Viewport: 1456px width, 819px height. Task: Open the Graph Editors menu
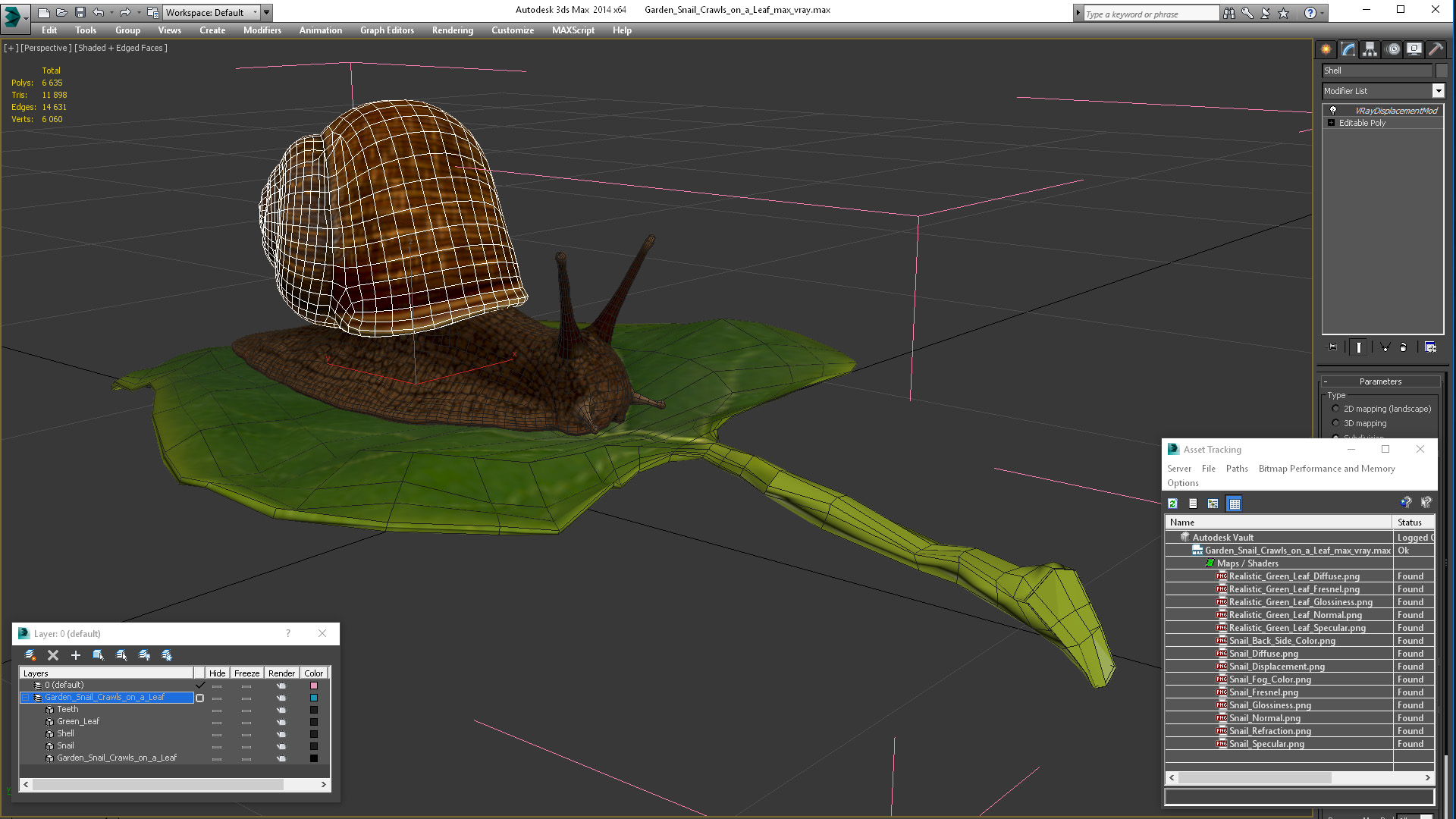pos(387,30)
